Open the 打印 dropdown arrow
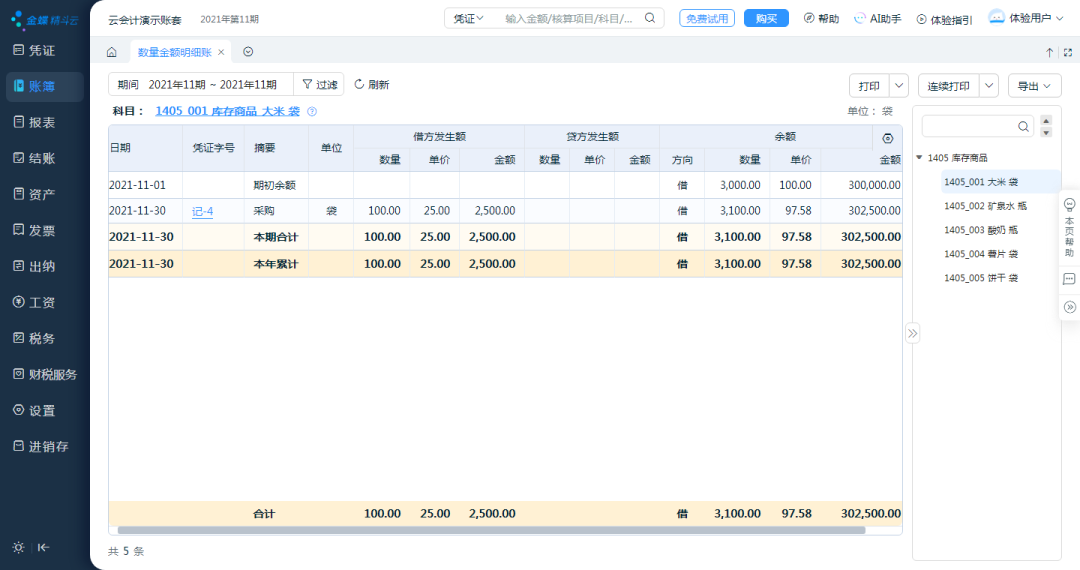The image size is (1080, 570). [899, 86]
